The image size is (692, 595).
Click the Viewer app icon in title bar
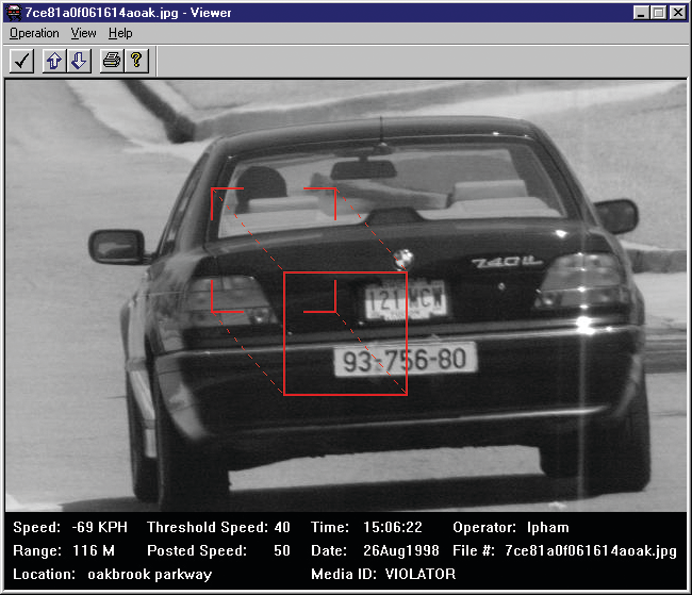13,12
